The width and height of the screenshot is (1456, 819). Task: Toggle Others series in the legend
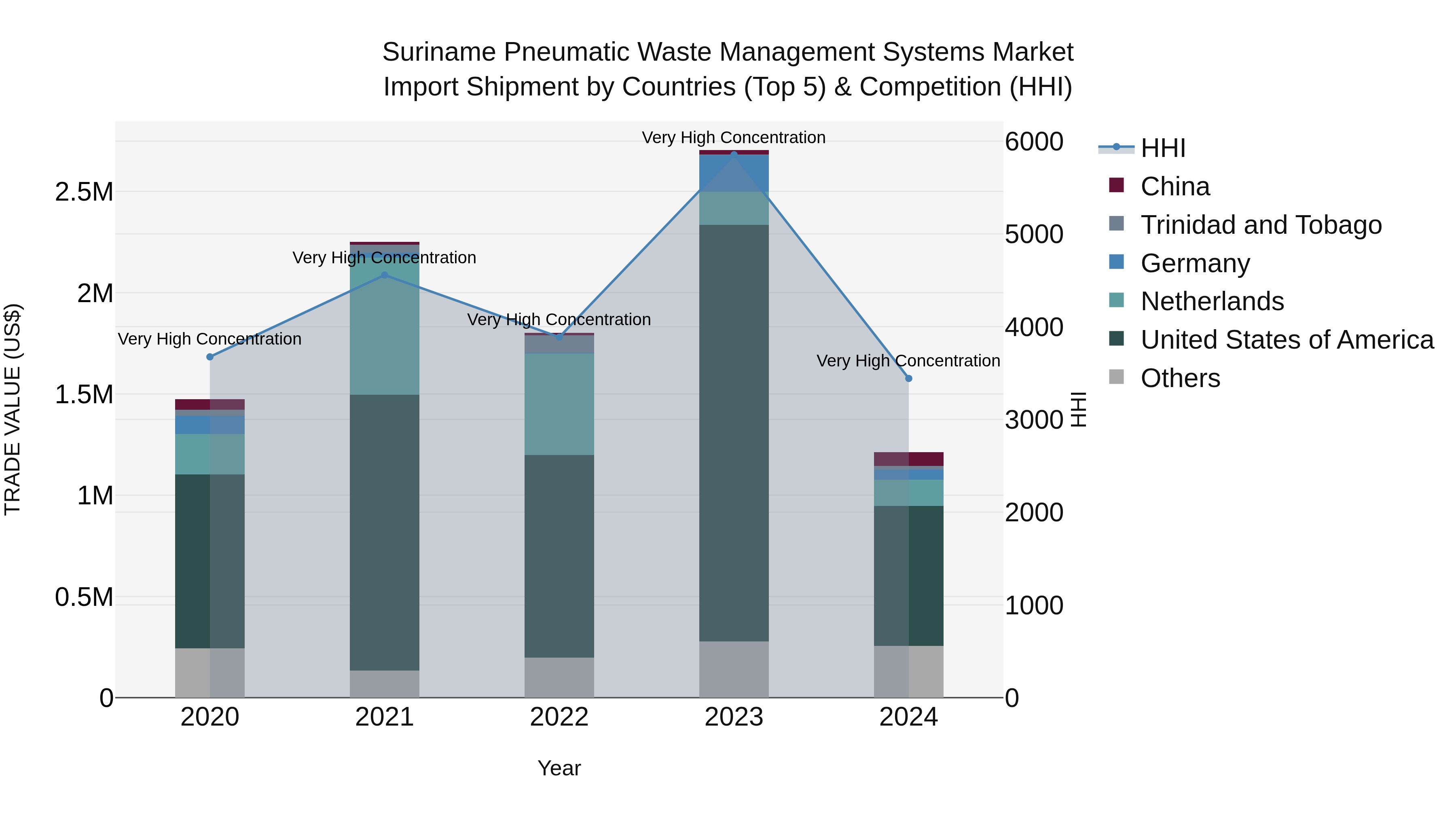(x=1164, y=378)
